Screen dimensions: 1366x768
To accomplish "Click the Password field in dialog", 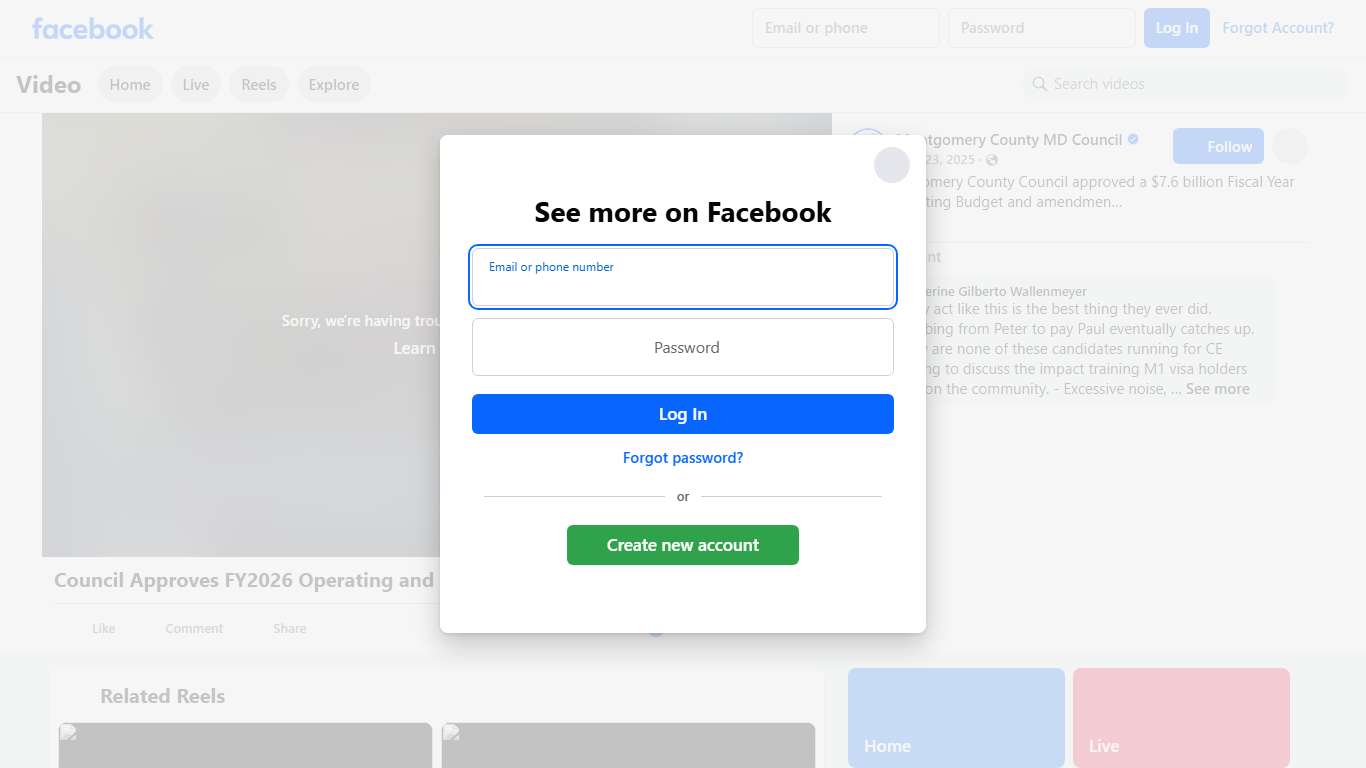I will pos(683,347).
